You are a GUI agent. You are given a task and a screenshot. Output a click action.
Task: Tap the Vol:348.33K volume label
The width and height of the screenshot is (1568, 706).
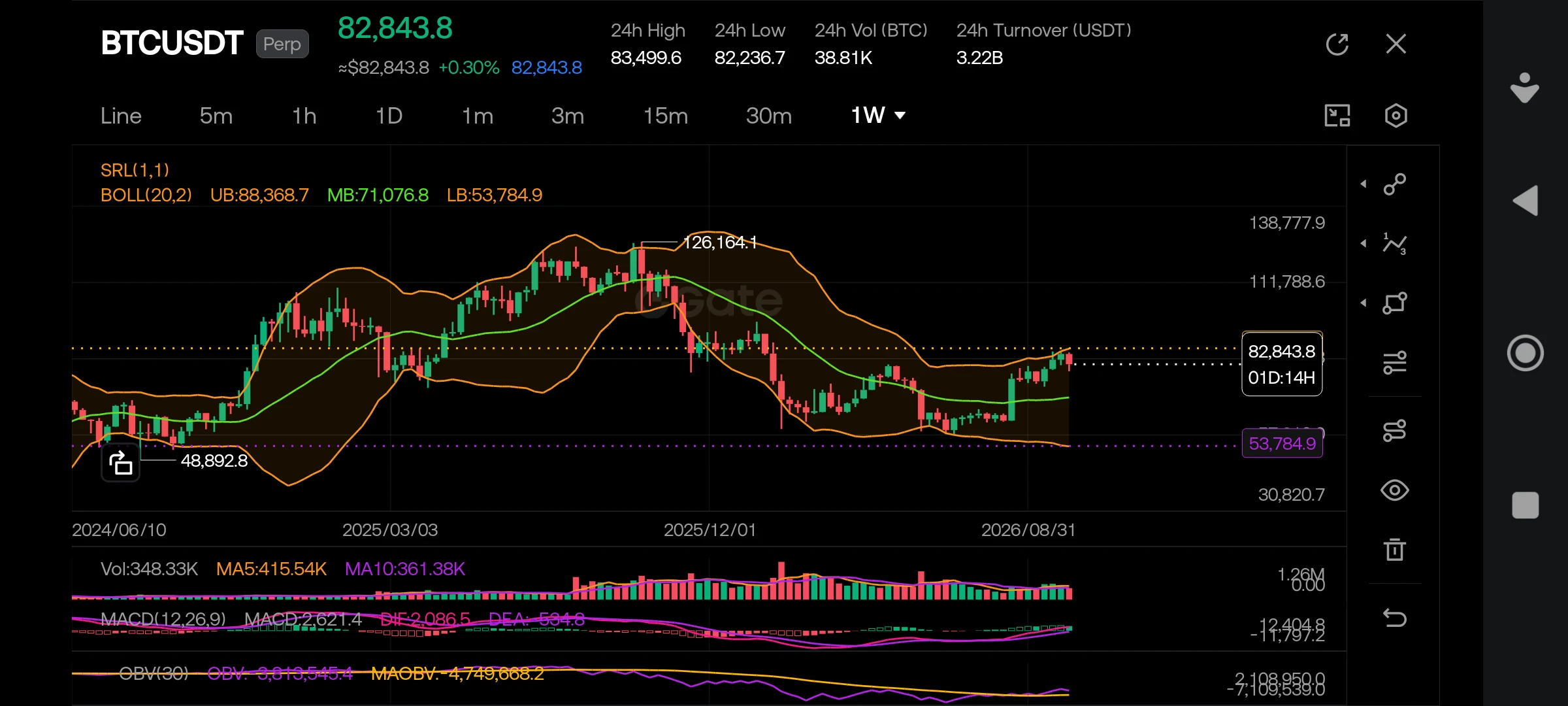149,569
